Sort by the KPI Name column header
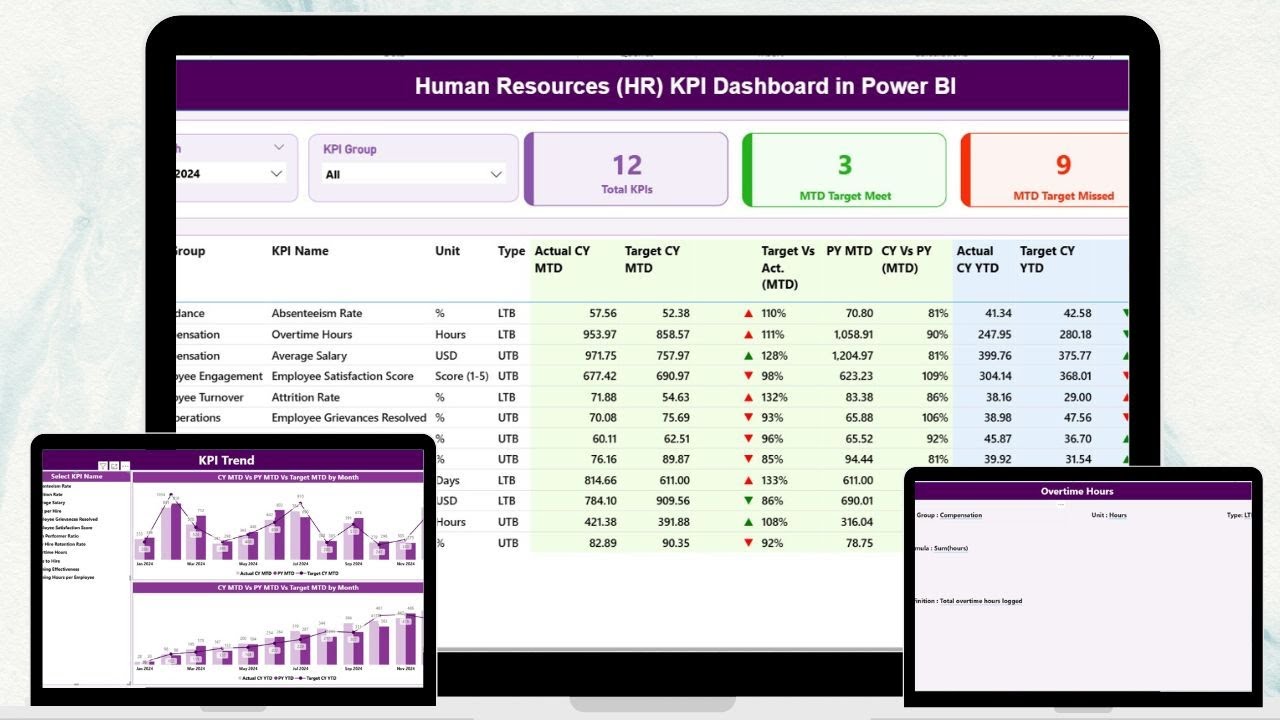Viewport: 1280px width, 720px height. [300, 251]
